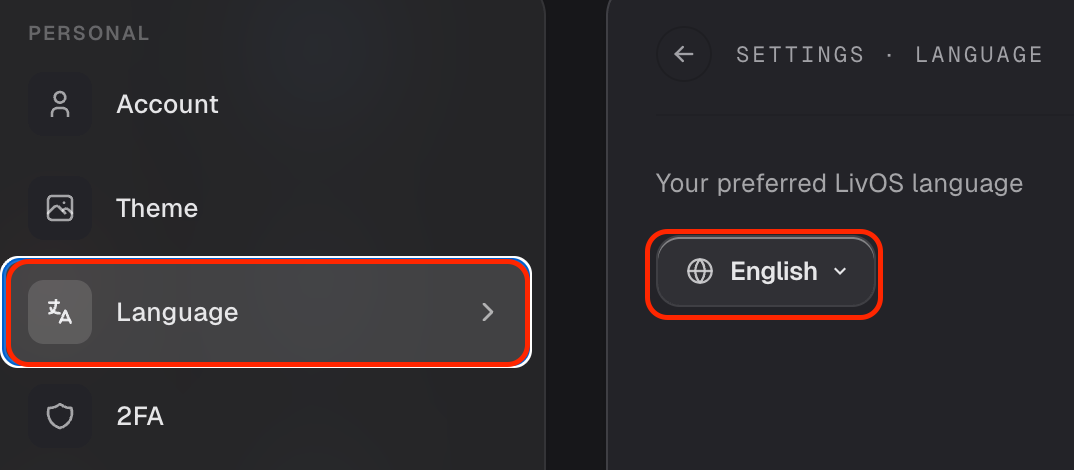Click the 2FA shield icon
This screenshot has width=1074, height=470.
(60, 416)
